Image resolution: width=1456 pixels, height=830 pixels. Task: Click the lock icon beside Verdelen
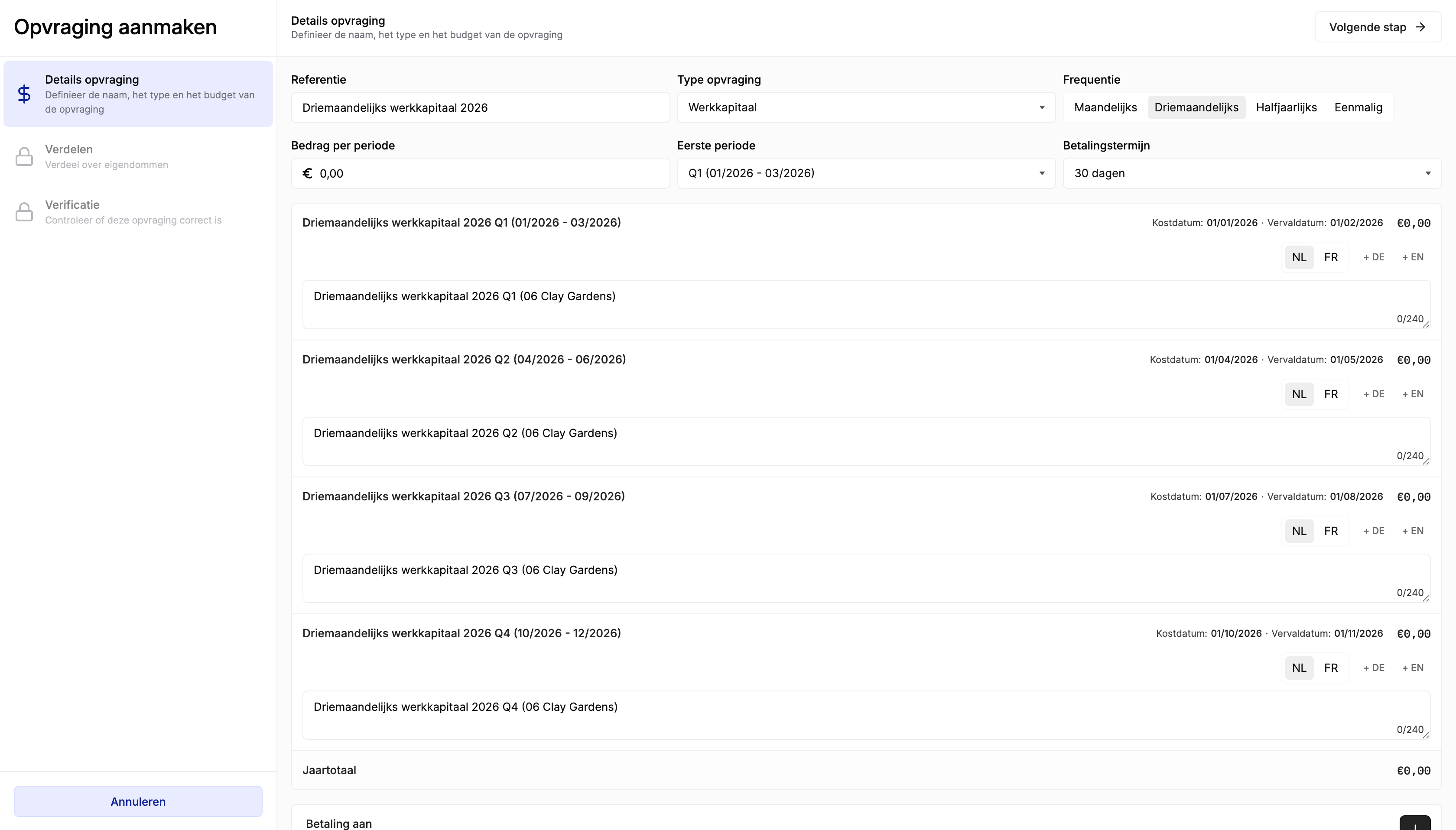24,156
